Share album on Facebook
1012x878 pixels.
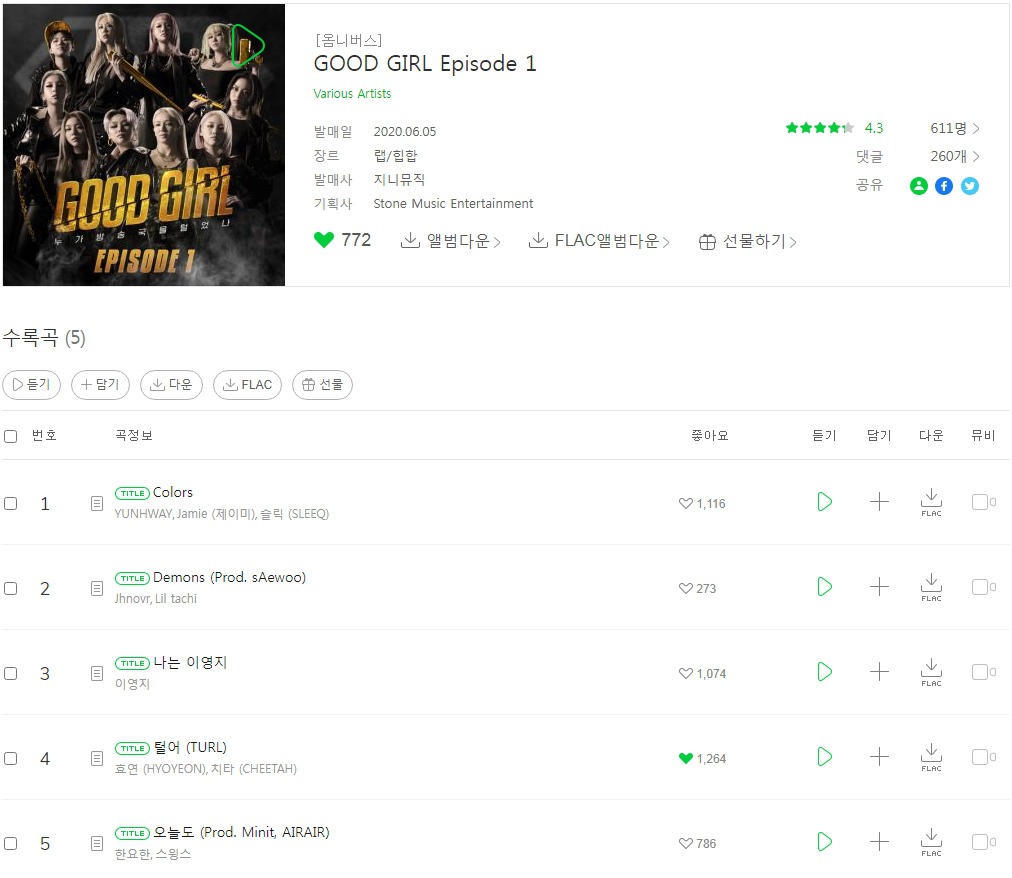(x=944, y=186)
